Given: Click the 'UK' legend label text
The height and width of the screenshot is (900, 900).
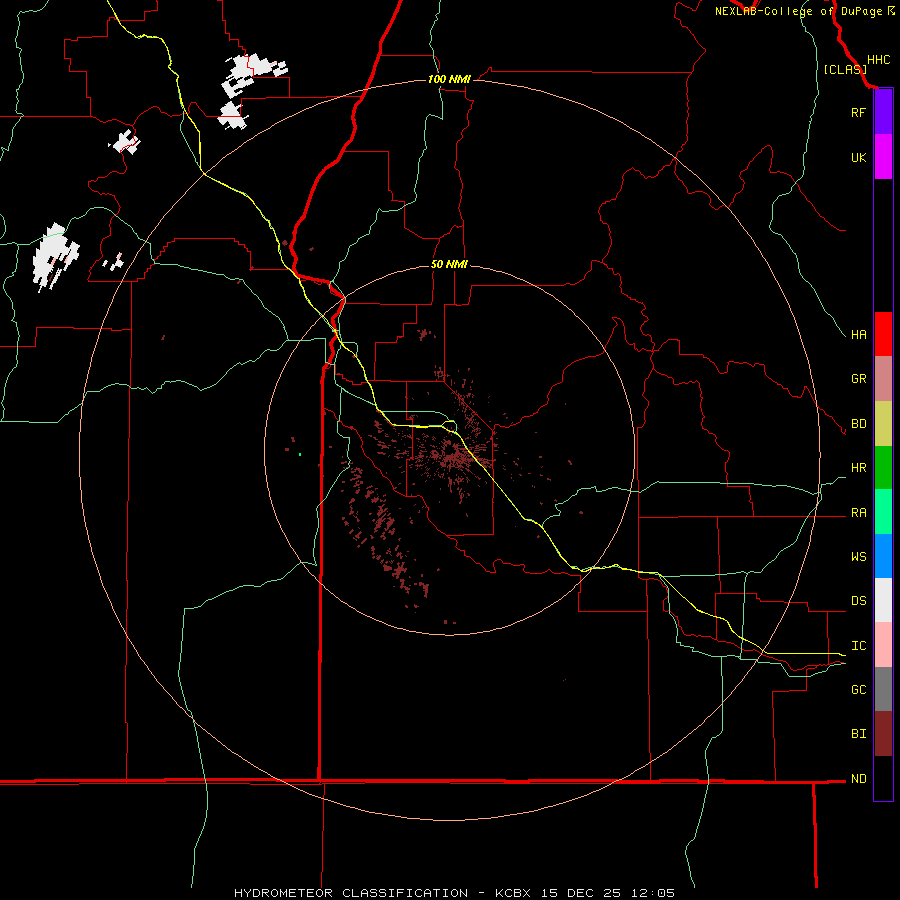Looking at the screenshot, I should [x=858, y=158].
